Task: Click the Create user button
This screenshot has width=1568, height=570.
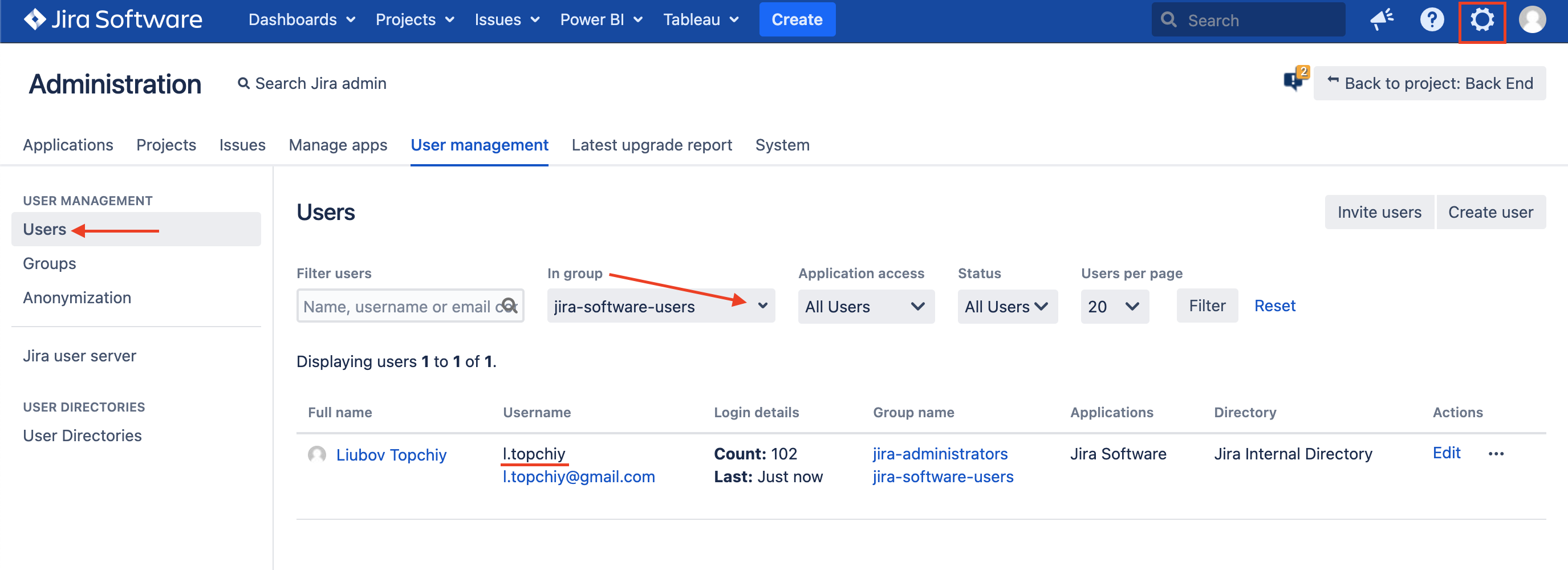Action: (x=1490, y=212)
